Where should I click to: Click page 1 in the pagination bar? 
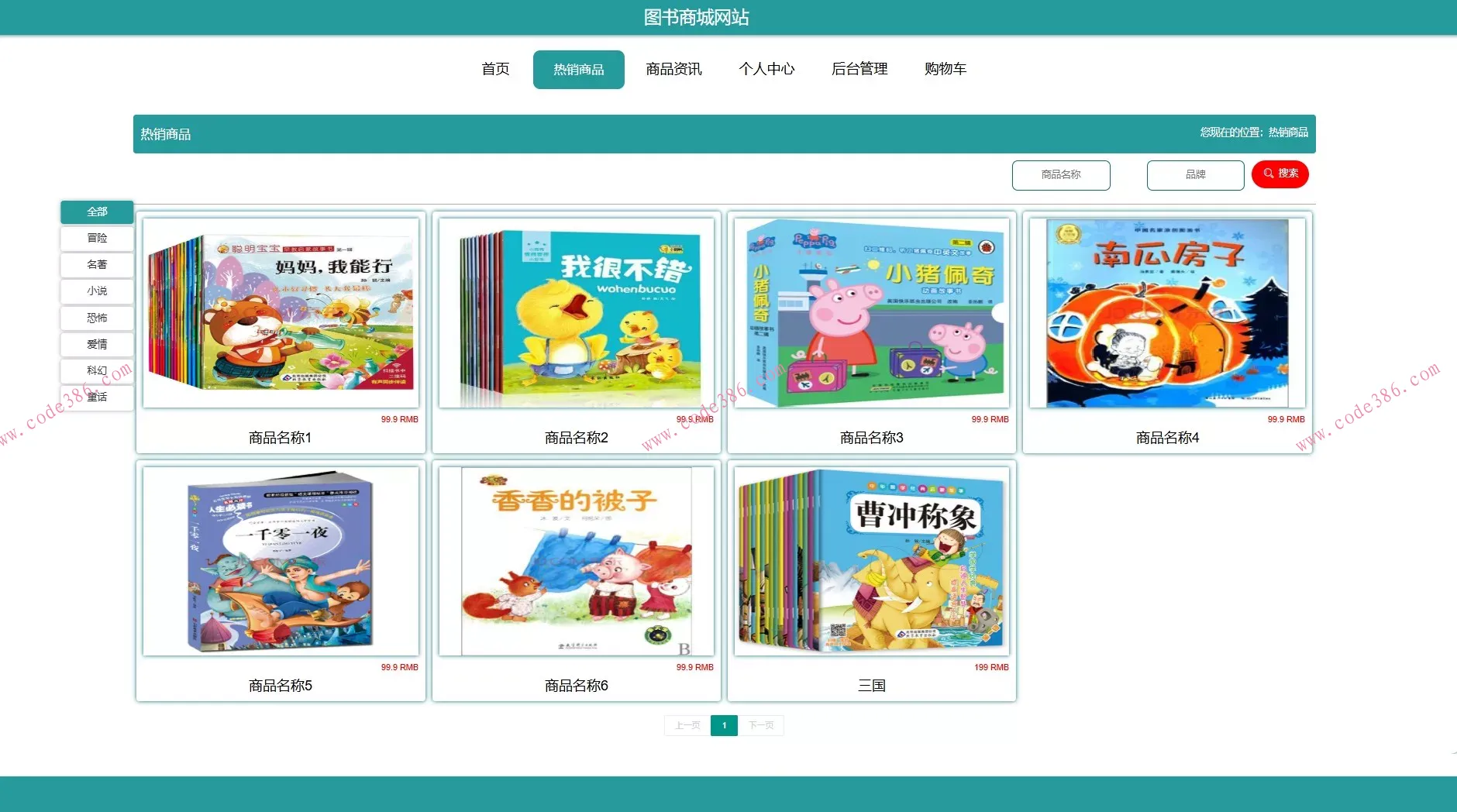click(x=724, y=725)
